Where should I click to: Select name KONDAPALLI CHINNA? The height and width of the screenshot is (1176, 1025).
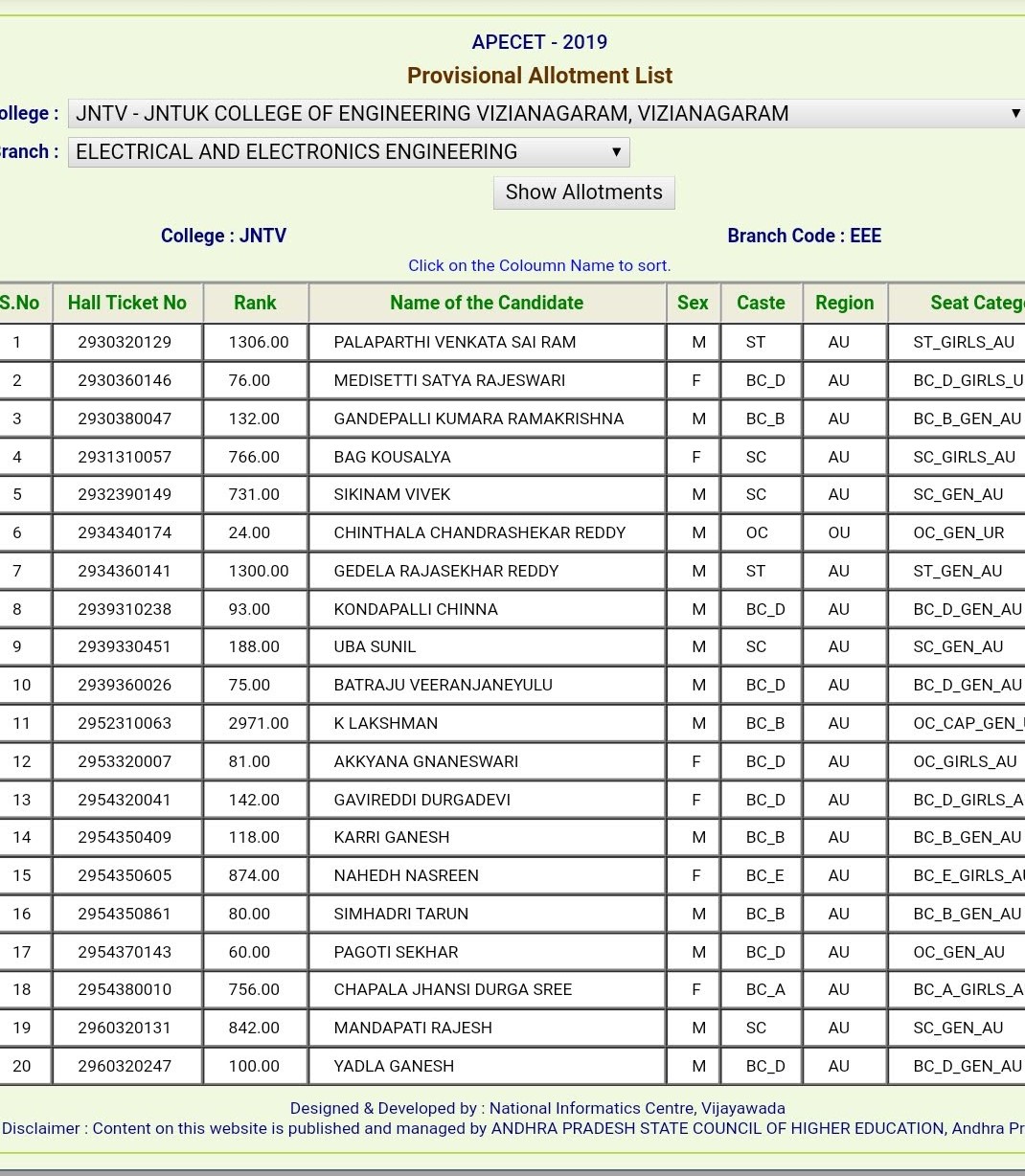pos(416,609)
